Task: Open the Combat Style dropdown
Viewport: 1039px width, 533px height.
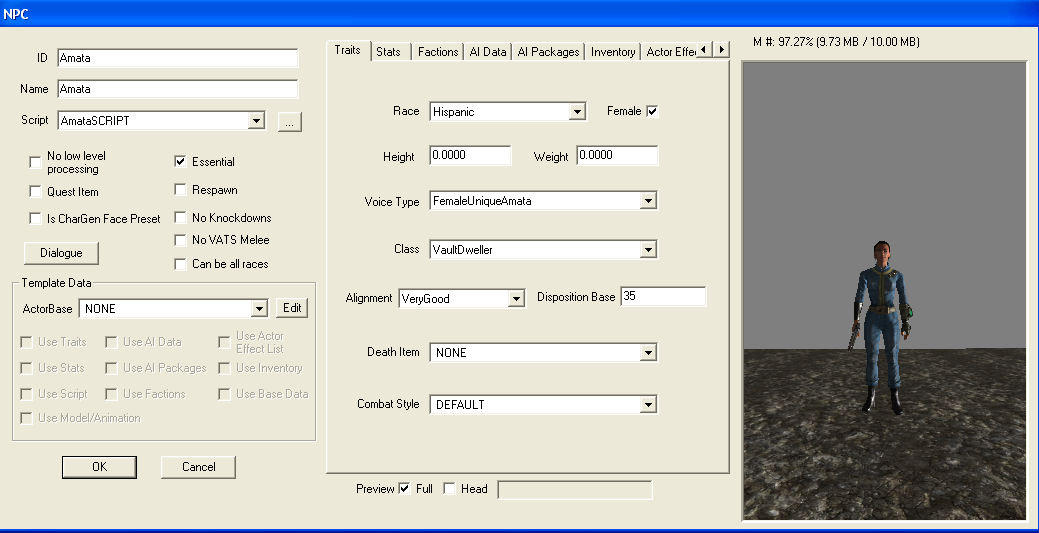Action: pyautogui.click(x=648, y=404)
